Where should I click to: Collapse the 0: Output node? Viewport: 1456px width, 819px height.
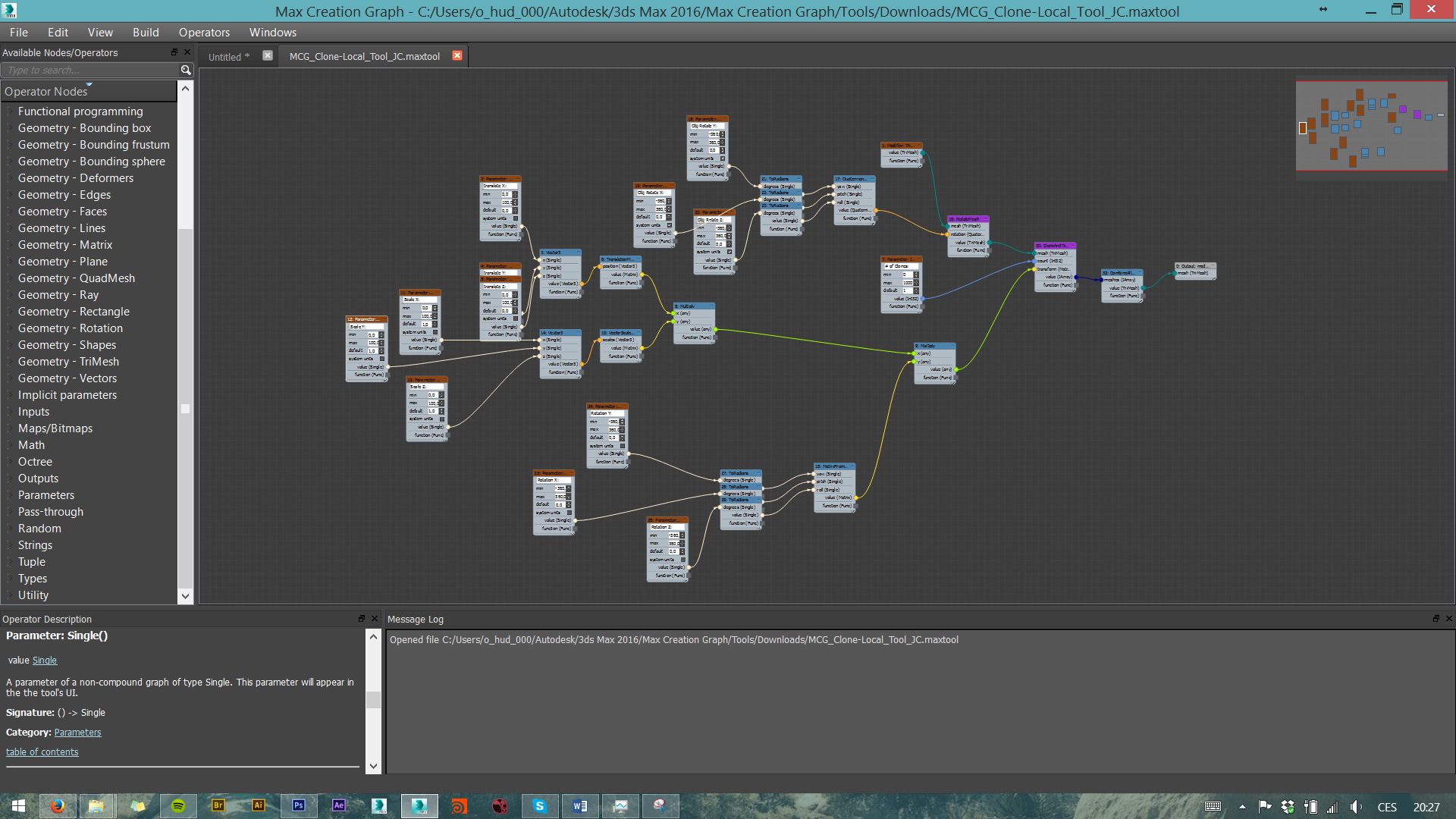pos(1213,266)
